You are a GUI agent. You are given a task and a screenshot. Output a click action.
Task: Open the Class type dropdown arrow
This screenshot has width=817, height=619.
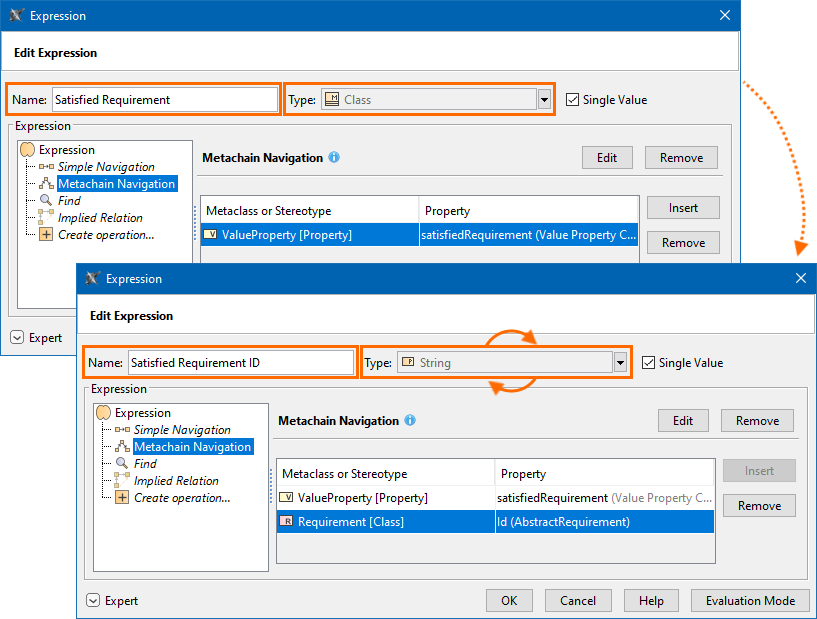(x=545, y=100)
